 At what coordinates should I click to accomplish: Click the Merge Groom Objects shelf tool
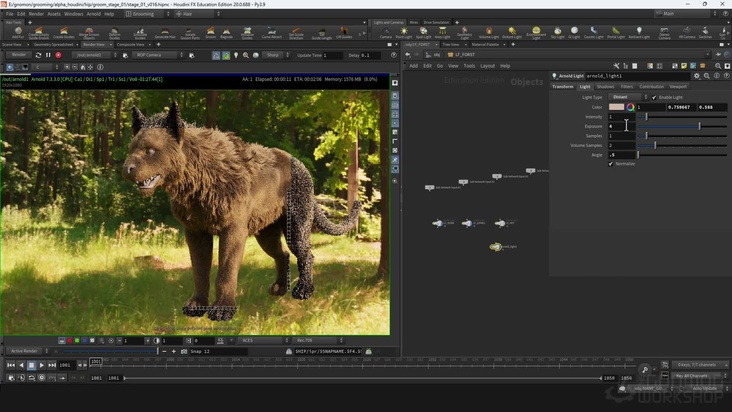89,33
